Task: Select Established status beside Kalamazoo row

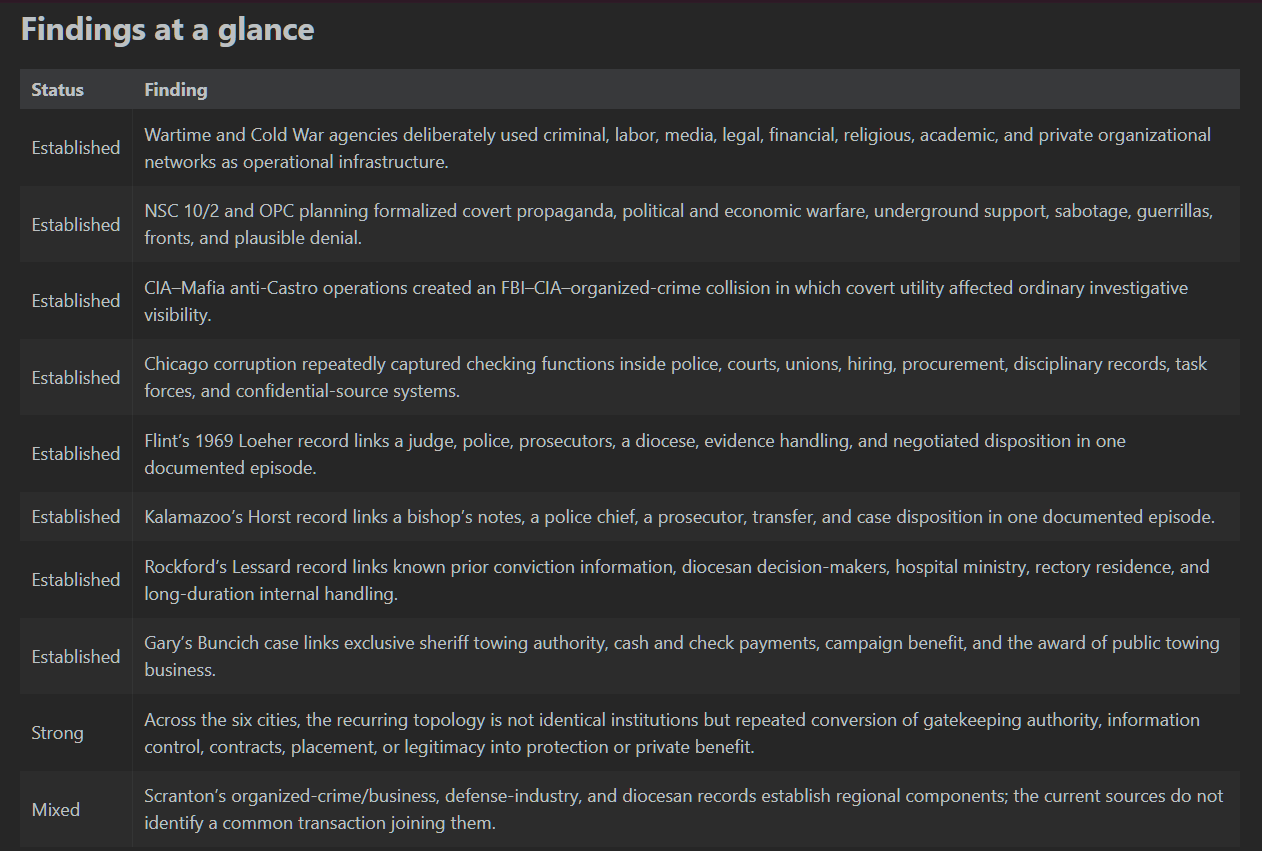Action: pos(75,517)
